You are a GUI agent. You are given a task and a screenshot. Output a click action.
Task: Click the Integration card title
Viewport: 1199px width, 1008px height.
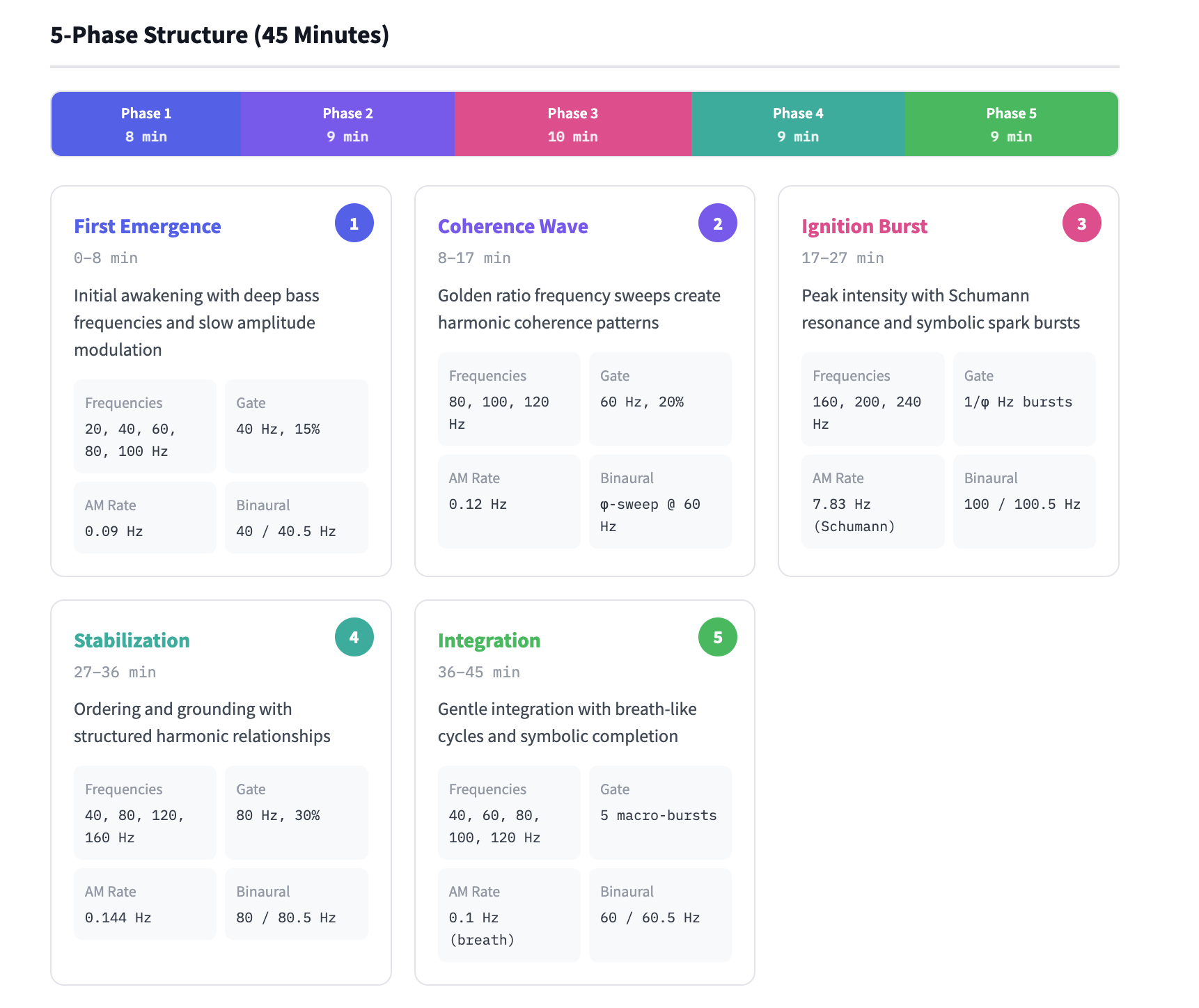pyautogui.click(x=489, y=640)
